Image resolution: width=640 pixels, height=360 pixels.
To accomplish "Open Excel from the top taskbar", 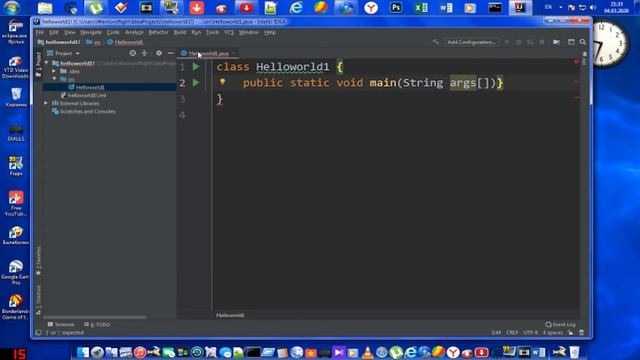I will (x=421, y=7).
